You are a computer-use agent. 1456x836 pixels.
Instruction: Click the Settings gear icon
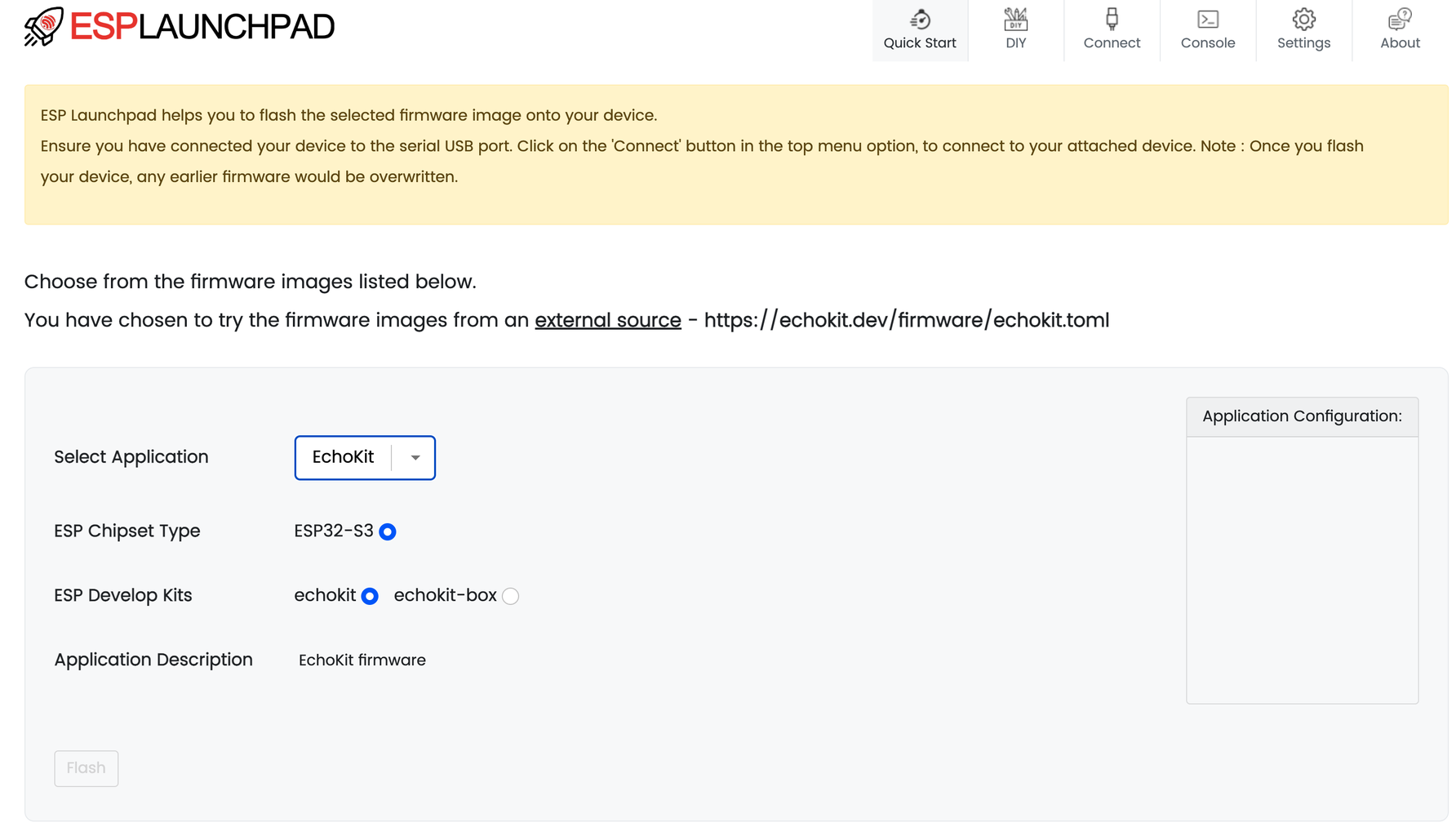click(x=1303, y=20)
